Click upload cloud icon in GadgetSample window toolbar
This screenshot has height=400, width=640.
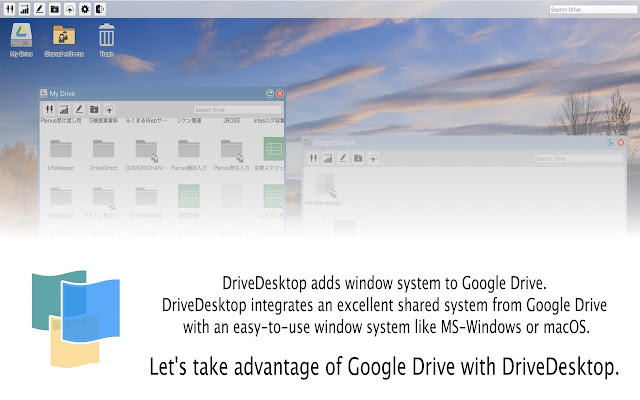click(373, 158)
